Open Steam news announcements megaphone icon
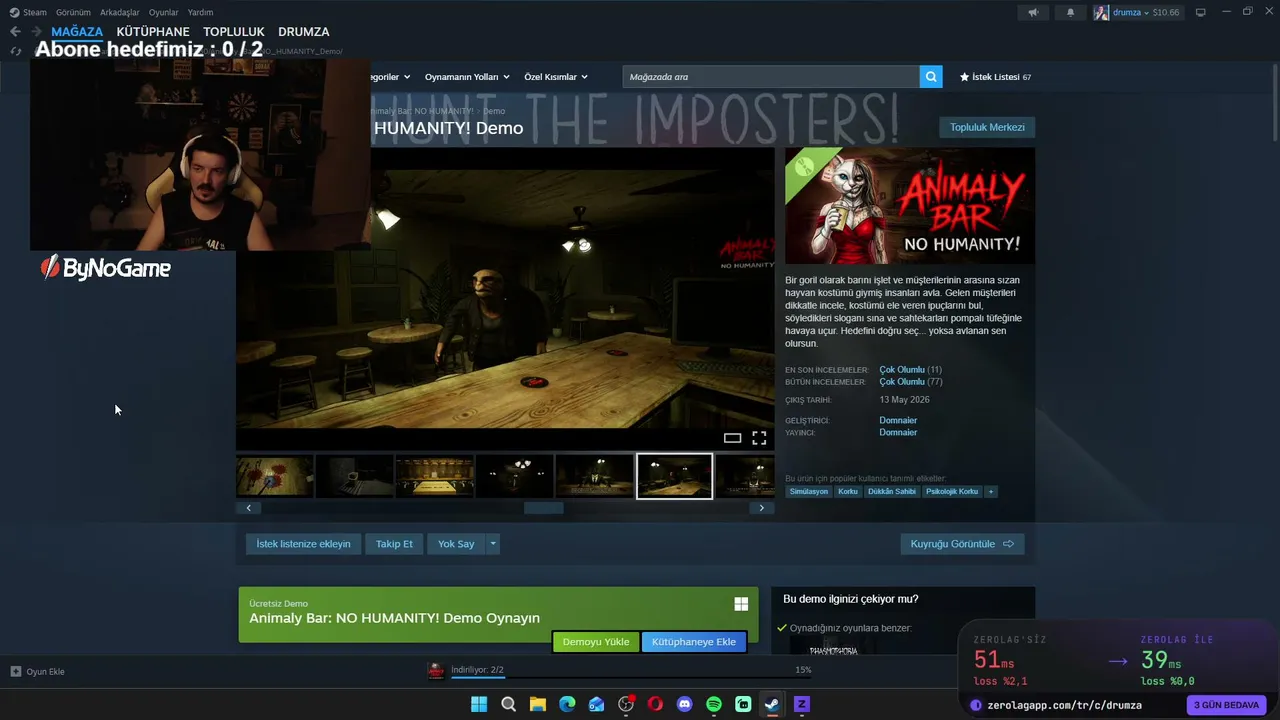Viewport: 1280px width, 720px height. [1034, 13]
